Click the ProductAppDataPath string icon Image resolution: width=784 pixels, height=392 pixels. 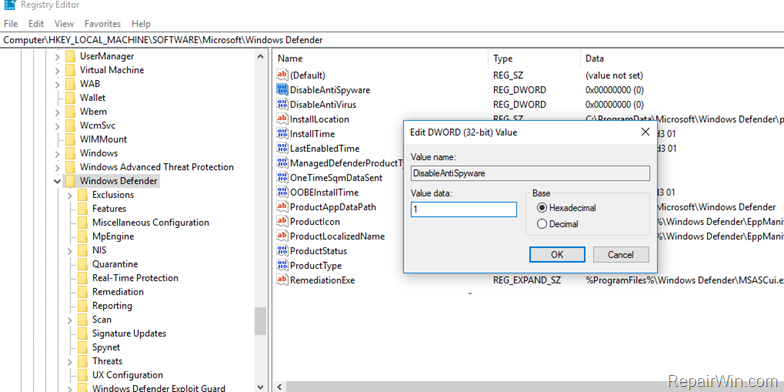pyautogui.click(x=282, y=206)
